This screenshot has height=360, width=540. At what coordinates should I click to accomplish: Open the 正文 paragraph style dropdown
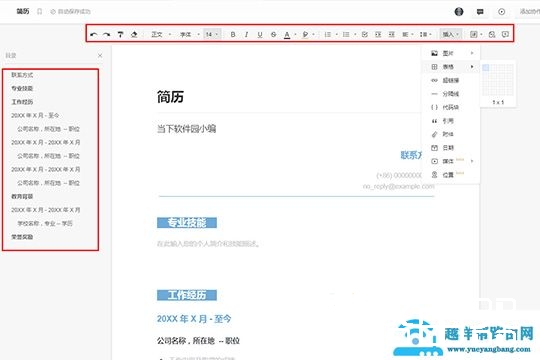(161, 34)
